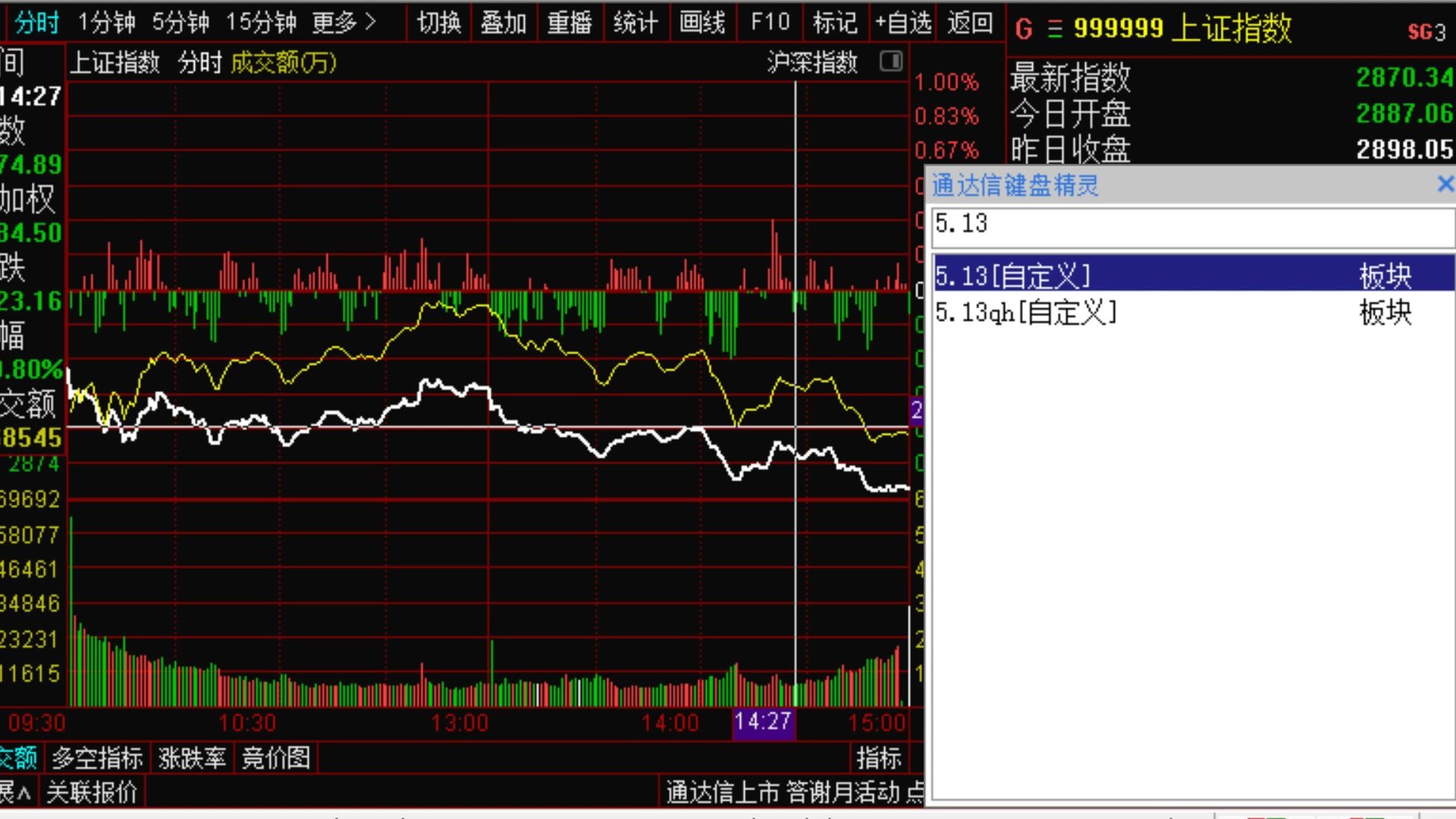Click the 14:27 time marker on axis
Viewport: 1456px width, 819px height.
[763, 722]
